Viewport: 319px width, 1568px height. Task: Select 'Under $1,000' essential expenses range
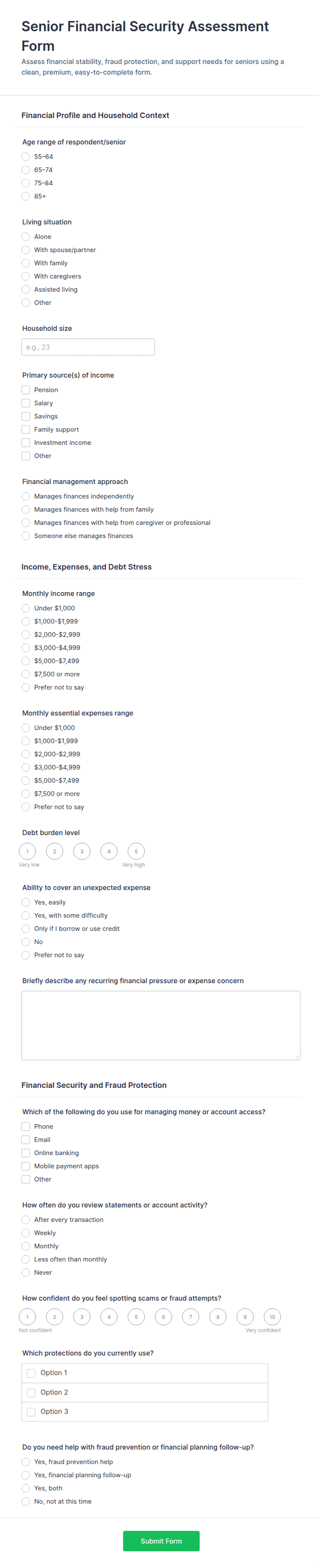click(x=26, y=728)
